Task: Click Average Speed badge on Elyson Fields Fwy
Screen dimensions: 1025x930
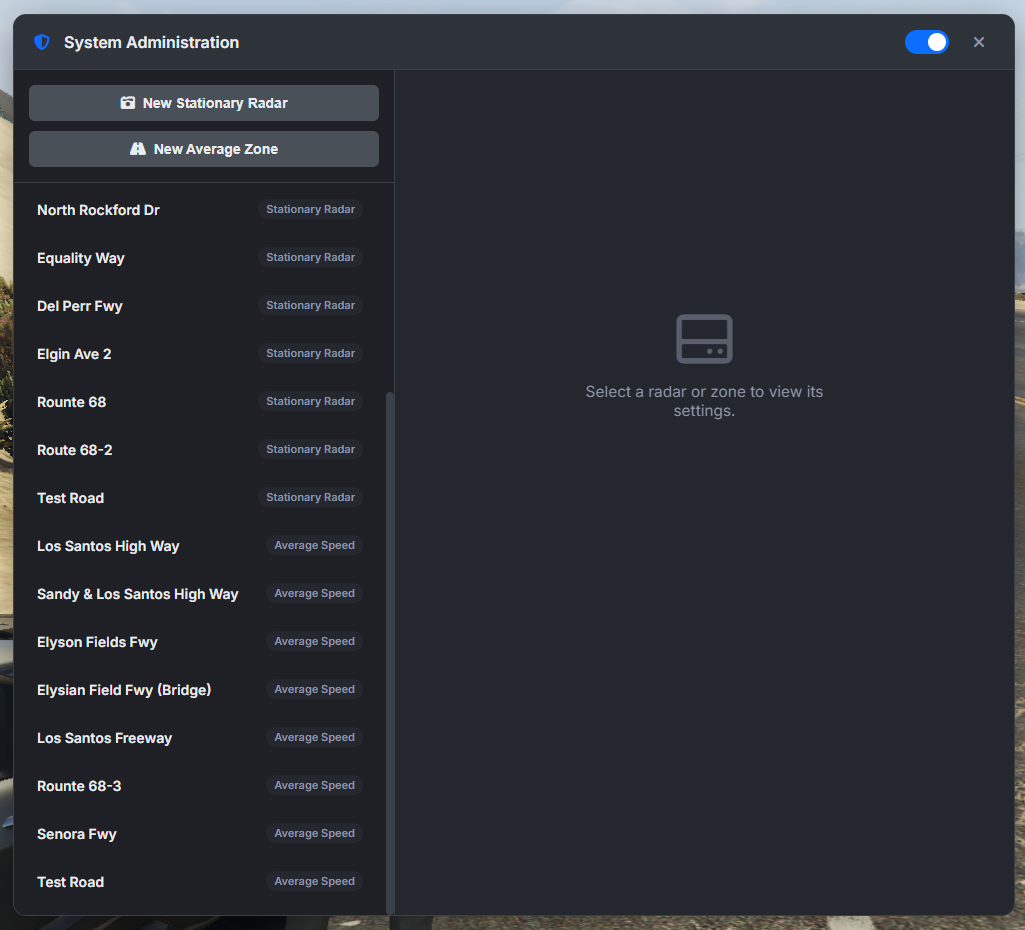Action: (314, 641)
